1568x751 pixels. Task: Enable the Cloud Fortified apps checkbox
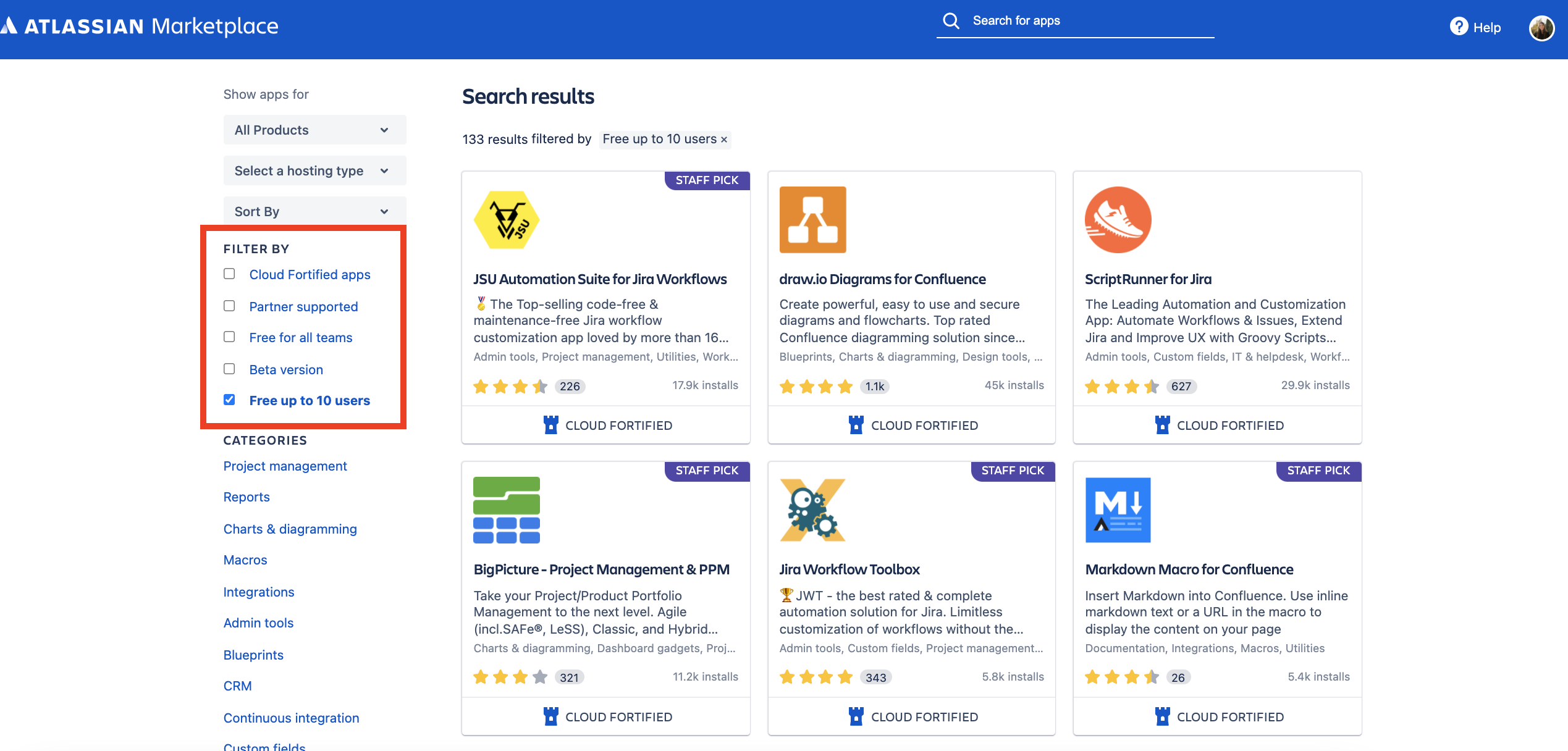point(229,274)
